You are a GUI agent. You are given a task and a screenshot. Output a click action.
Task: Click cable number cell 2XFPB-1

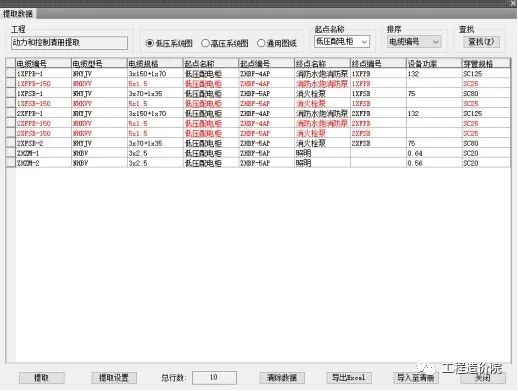(43, 114)
